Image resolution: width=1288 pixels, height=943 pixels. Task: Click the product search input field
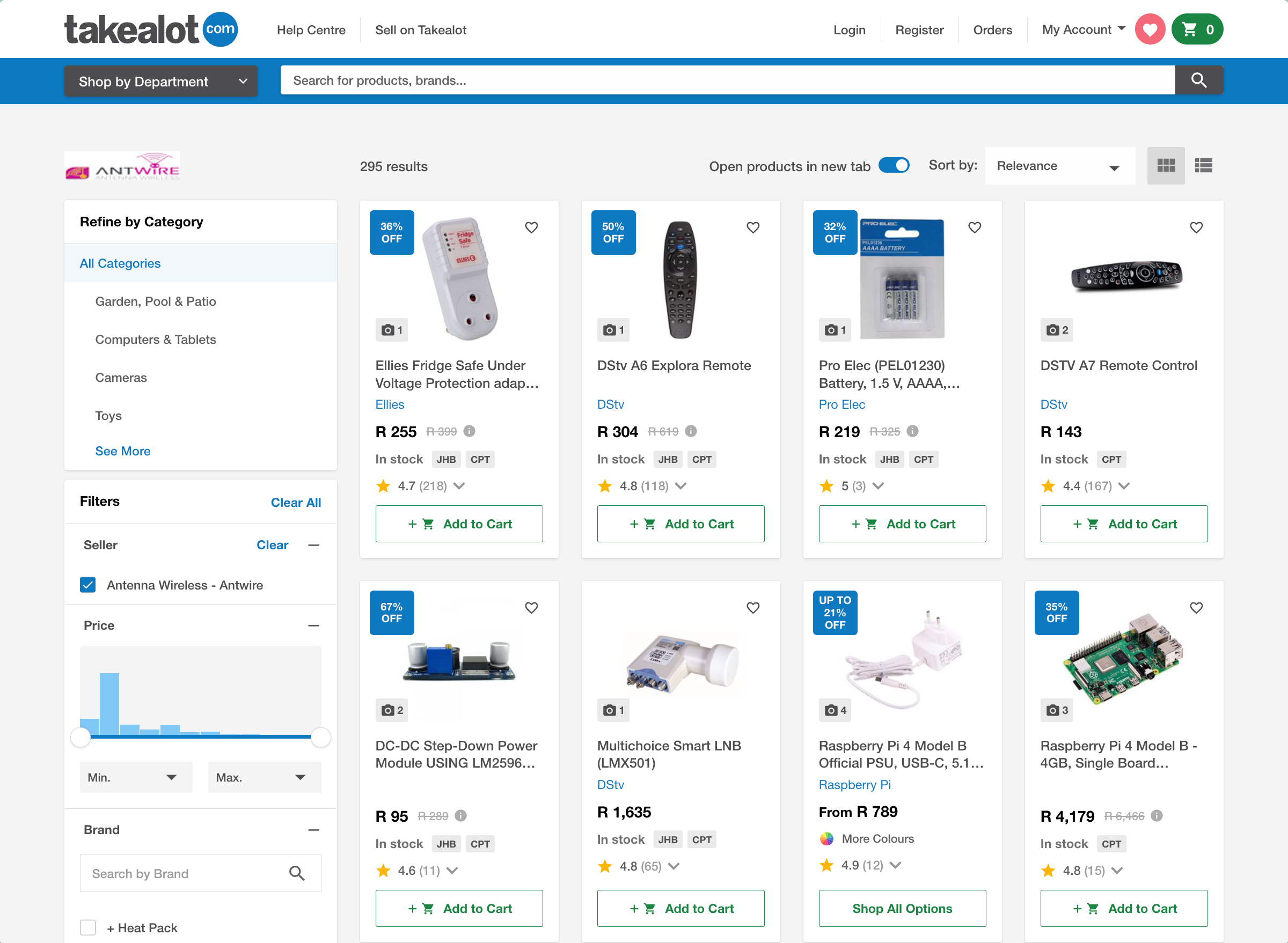tap(727, 80)
